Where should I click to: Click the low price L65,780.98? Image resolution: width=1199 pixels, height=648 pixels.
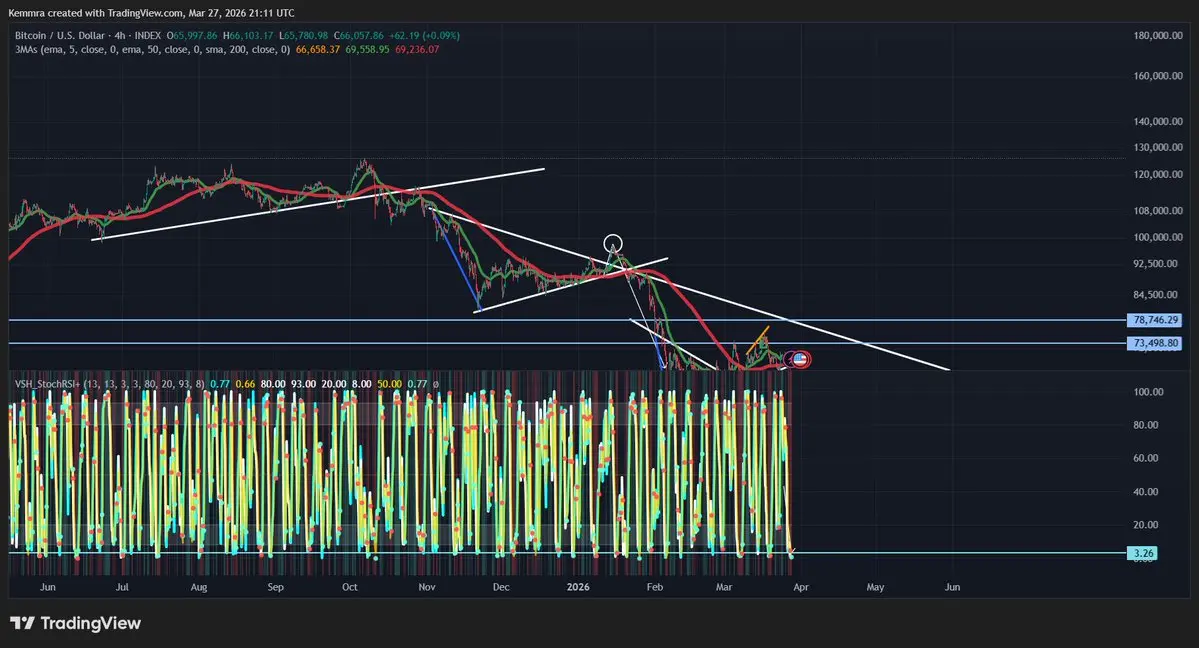pyautogui.click(x=304, y=35)
